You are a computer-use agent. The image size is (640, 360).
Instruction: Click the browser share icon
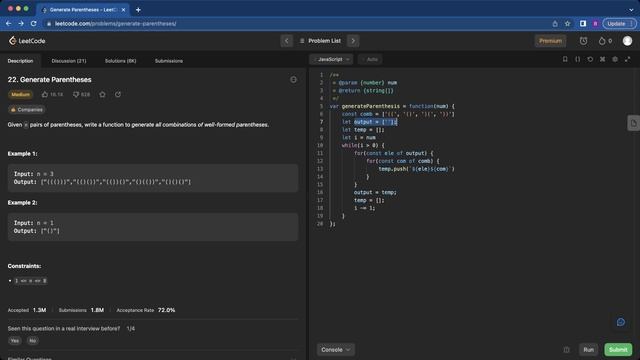coord(555,24)
